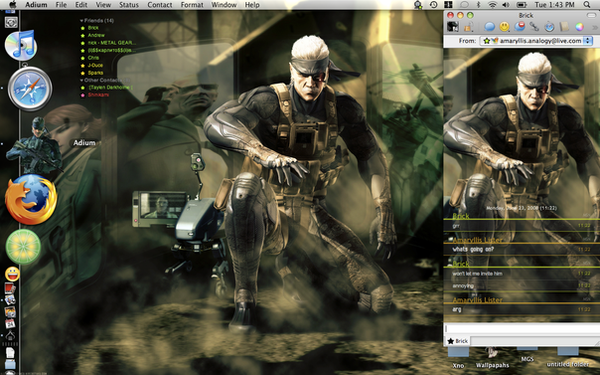Select Sparks in the contact list
The height and width of the screenshot is (375, 600).
coord(95,73)
